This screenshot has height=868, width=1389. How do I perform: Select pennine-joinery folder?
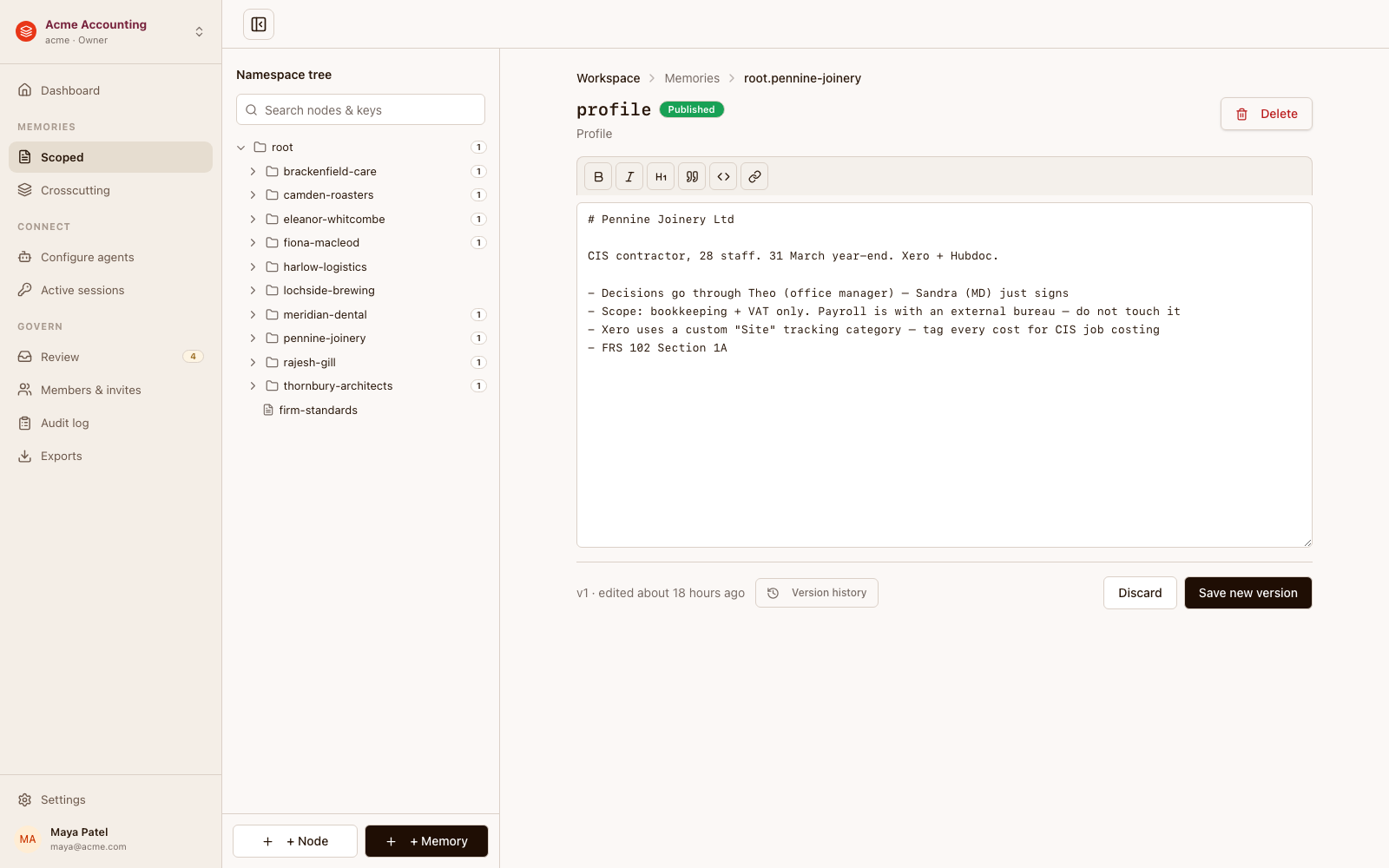(x=316, y=339)
